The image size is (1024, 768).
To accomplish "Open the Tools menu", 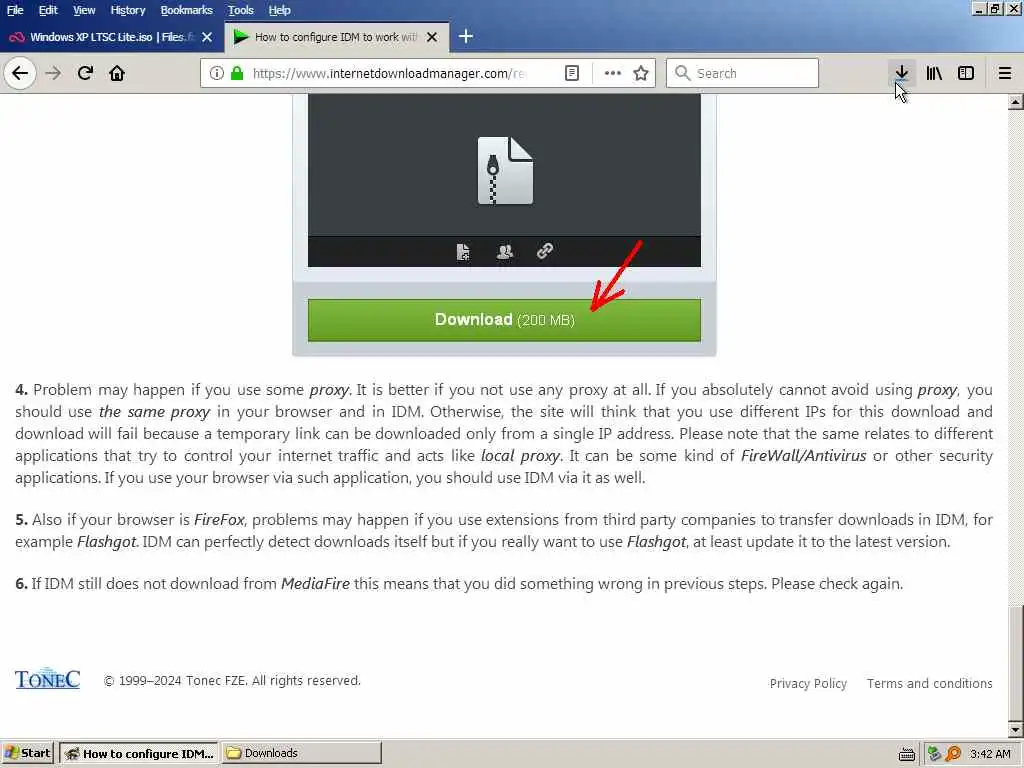I will click(x=240, y=10).
